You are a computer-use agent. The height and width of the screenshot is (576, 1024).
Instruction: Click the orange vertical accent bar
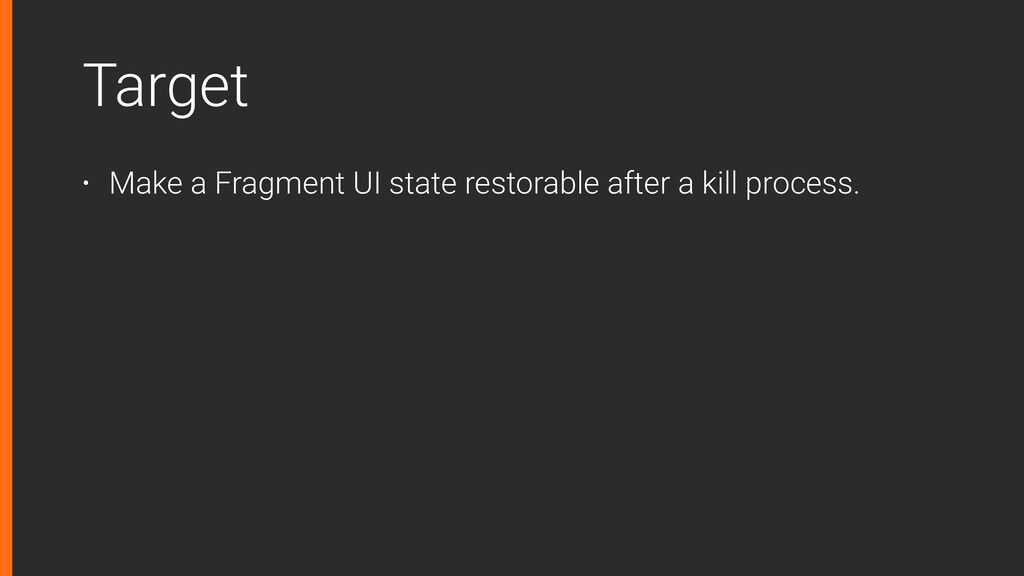(6, 288)
